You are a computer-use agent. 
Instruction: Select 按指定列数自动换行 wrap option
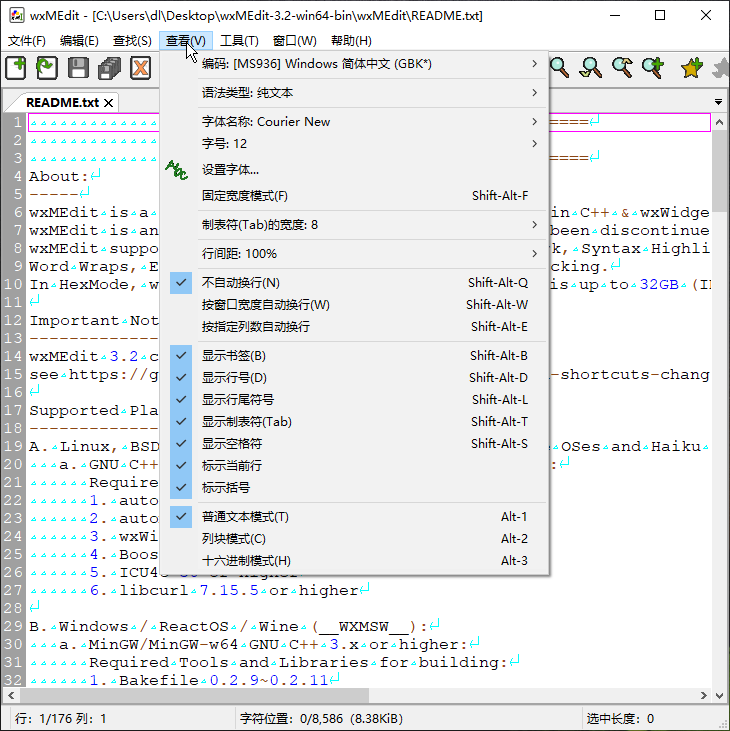point(353,327)
